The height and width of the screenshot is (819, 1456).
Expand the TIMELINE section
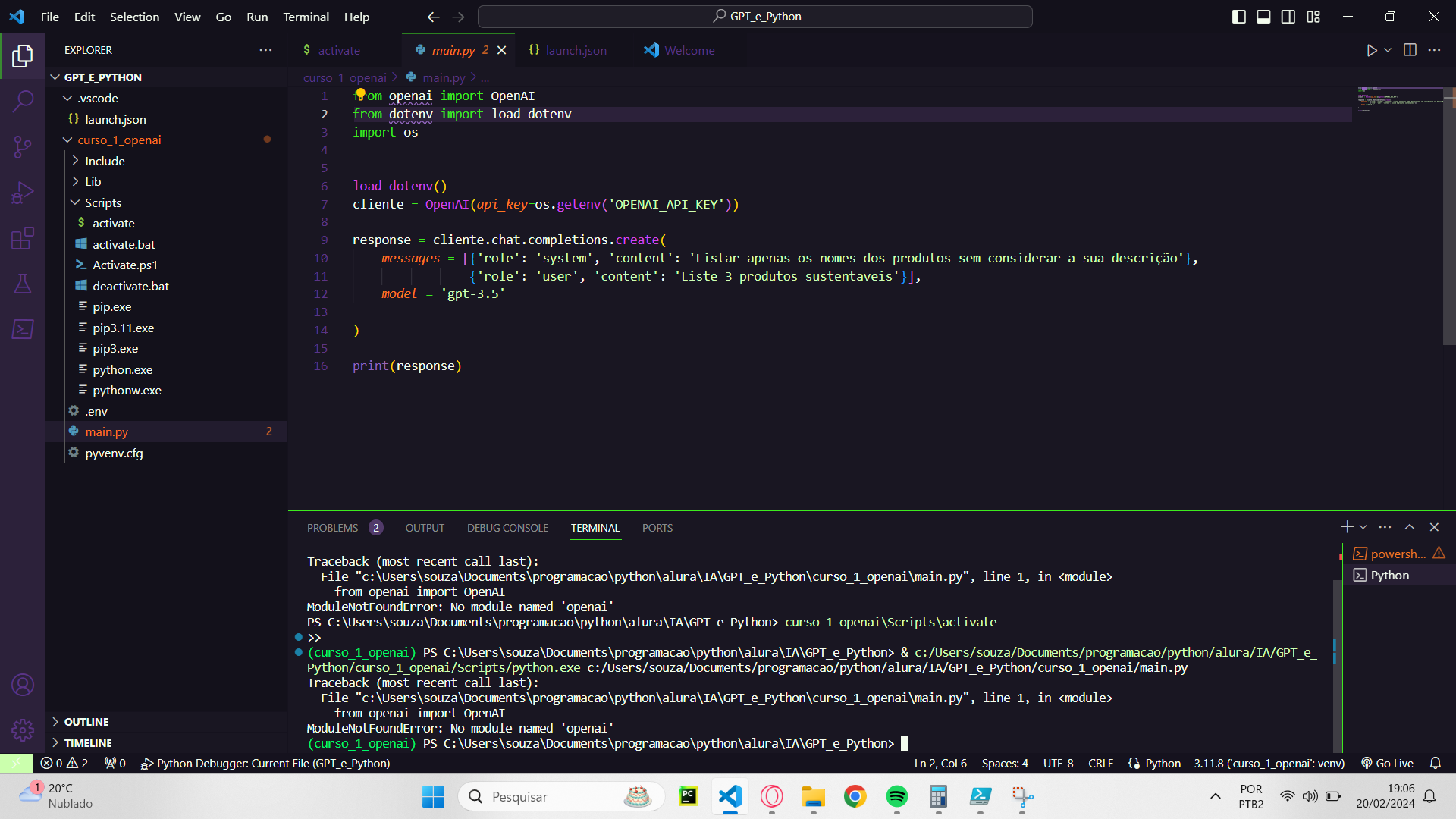tap(167, 743)
